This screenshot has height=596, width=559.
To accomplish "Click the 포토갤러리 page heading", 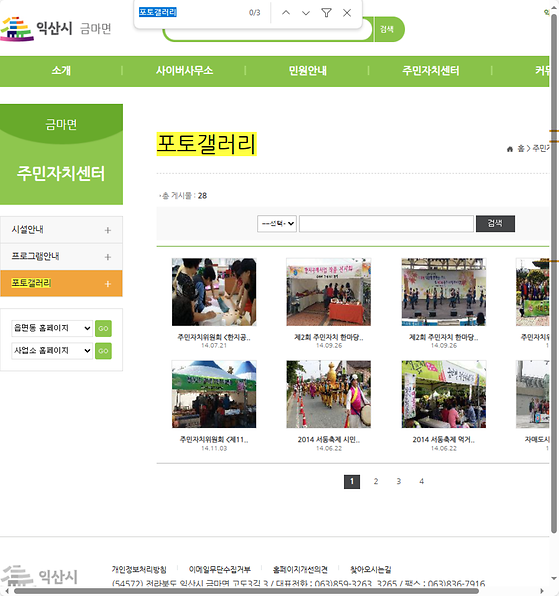I will coord(206,144).
